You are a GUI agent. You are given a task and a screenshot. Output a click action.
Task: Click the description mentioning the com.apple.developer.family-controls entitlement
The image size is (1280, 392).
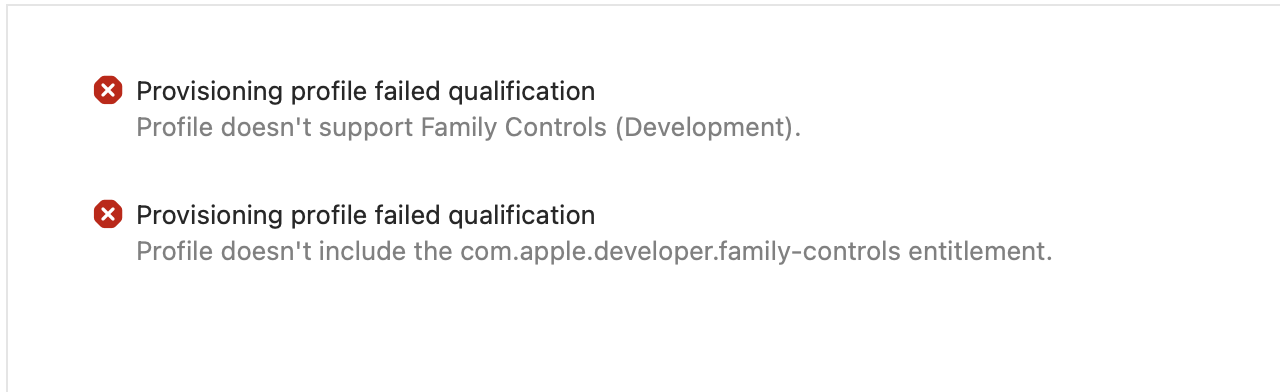pyautogui.click(x=595, y=252)
